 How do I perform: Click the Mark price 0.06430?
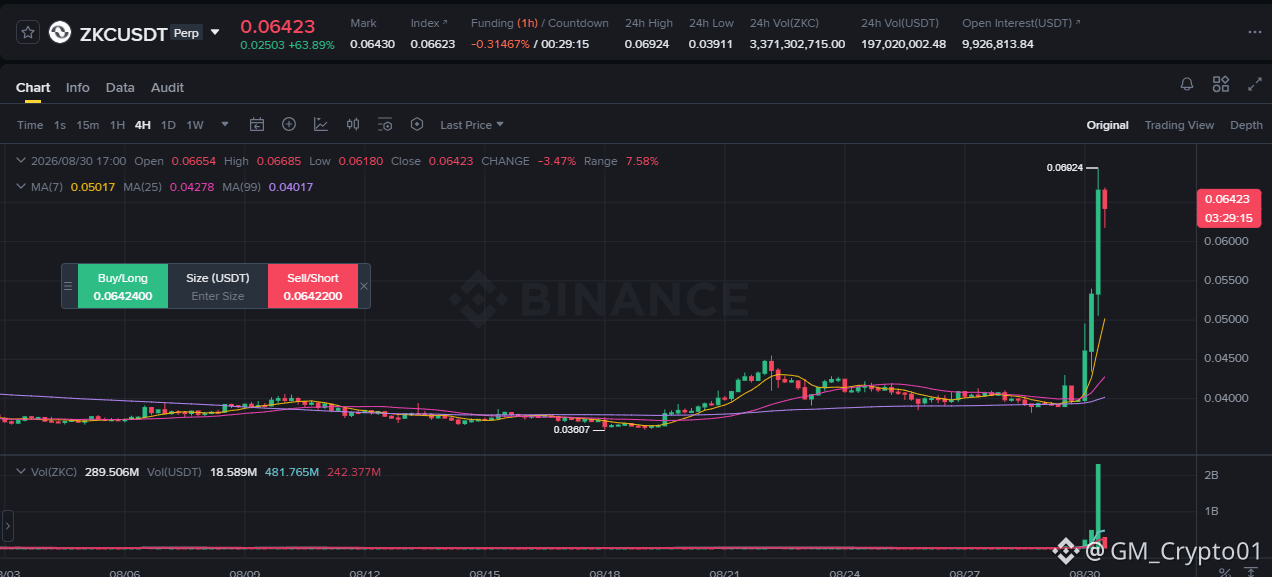[x=374, y=44]
